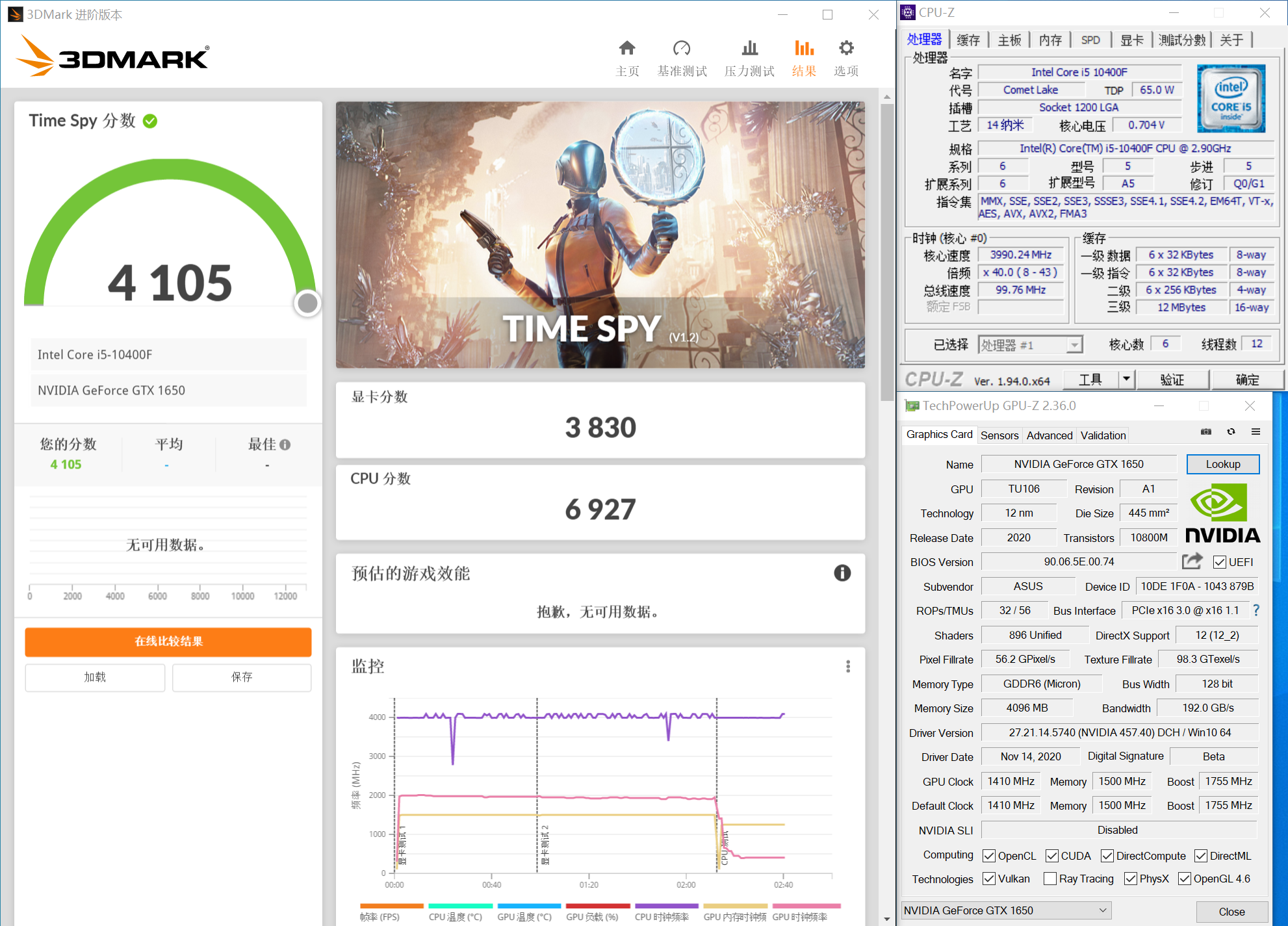Switch to the 缓存 tab in CPU-Z

coord(968,40)
